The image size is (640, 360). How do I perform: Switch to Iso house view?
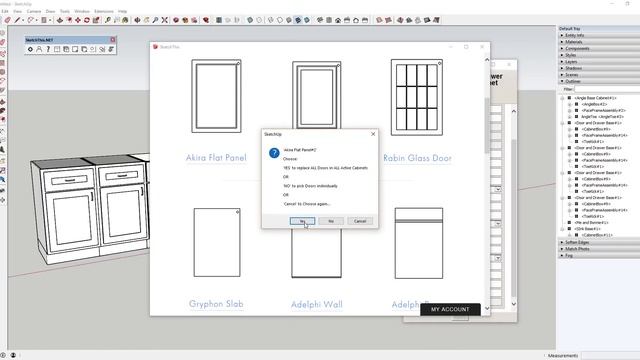tap(320, 20)
